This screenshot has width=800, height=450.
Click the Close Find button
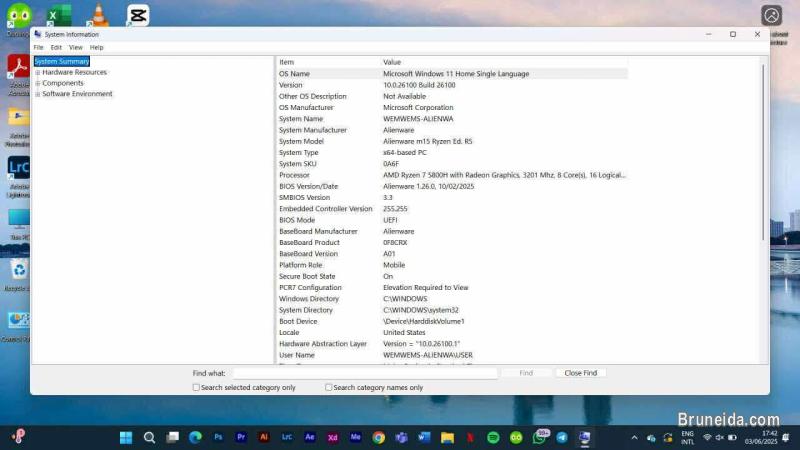pos(580,373)
